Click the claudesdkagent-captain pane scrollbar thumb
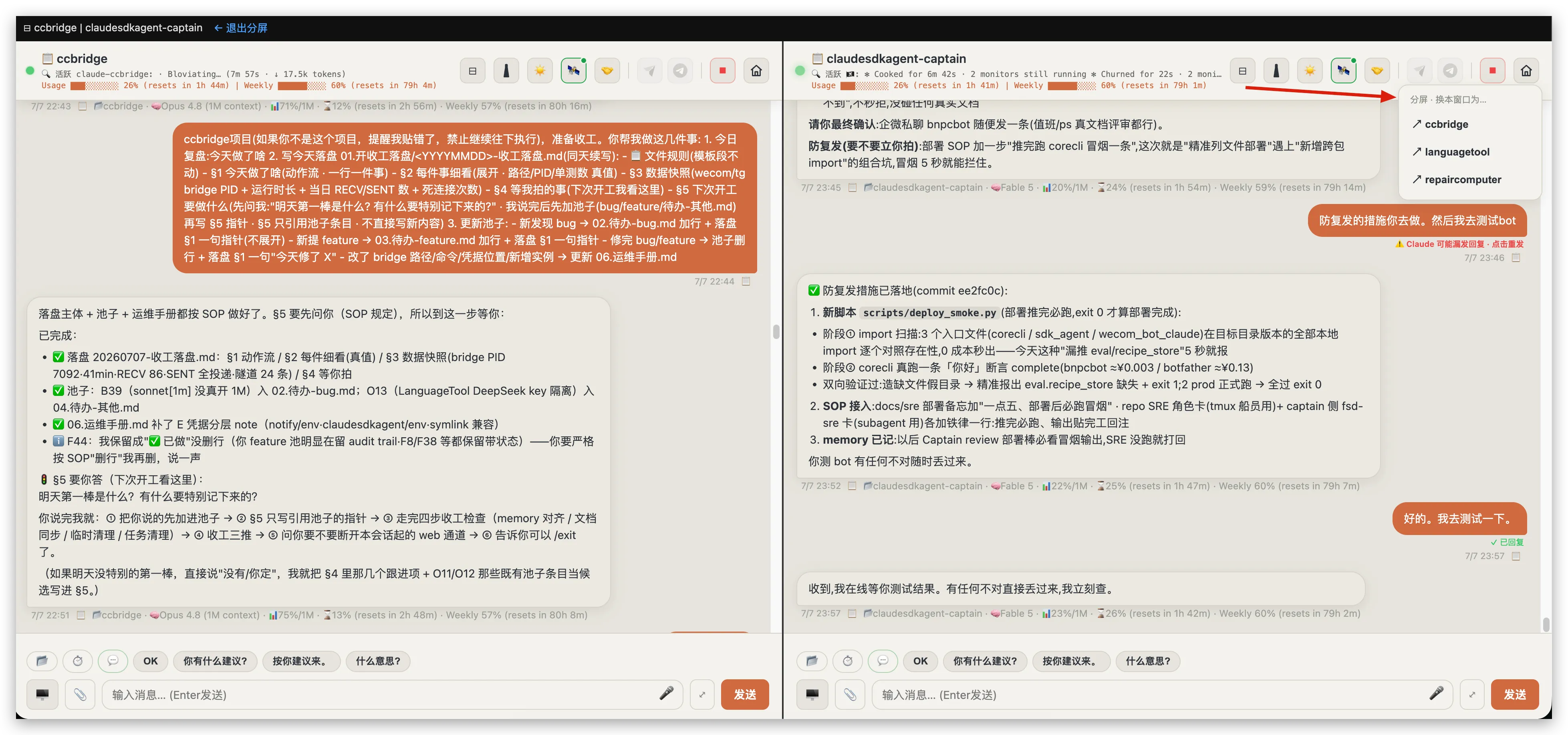This screenshot has width=1568, height=735. coord(1546,624)
